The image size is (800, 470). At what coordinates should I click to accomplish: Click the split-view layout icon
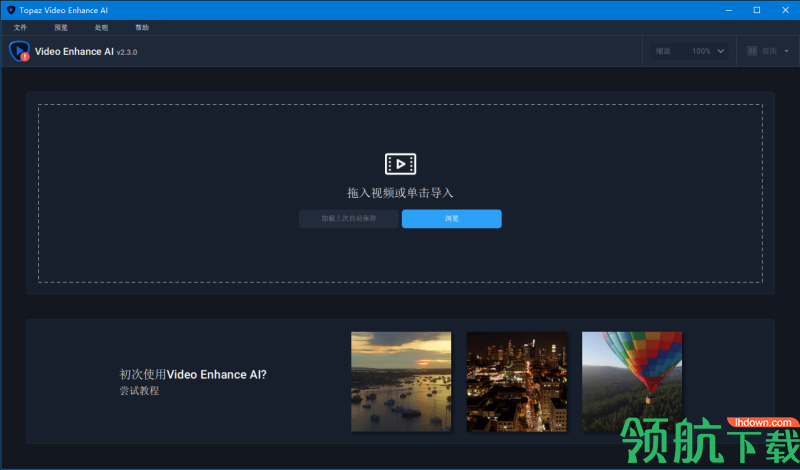[752, 51]
